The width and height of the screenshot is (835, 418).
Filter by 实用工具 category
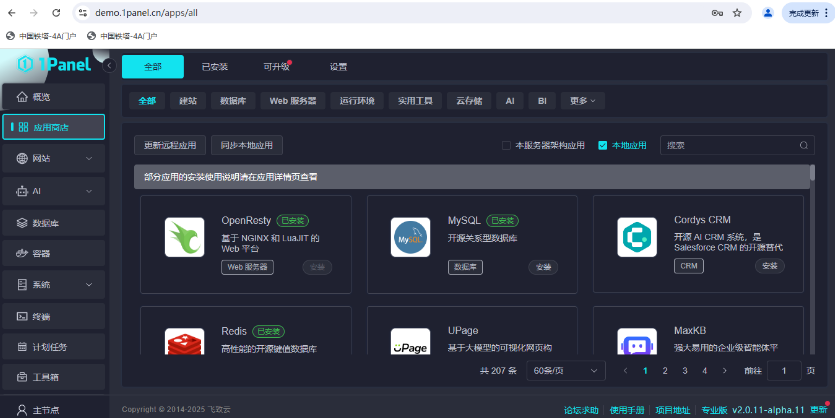[x=415, y=101]
